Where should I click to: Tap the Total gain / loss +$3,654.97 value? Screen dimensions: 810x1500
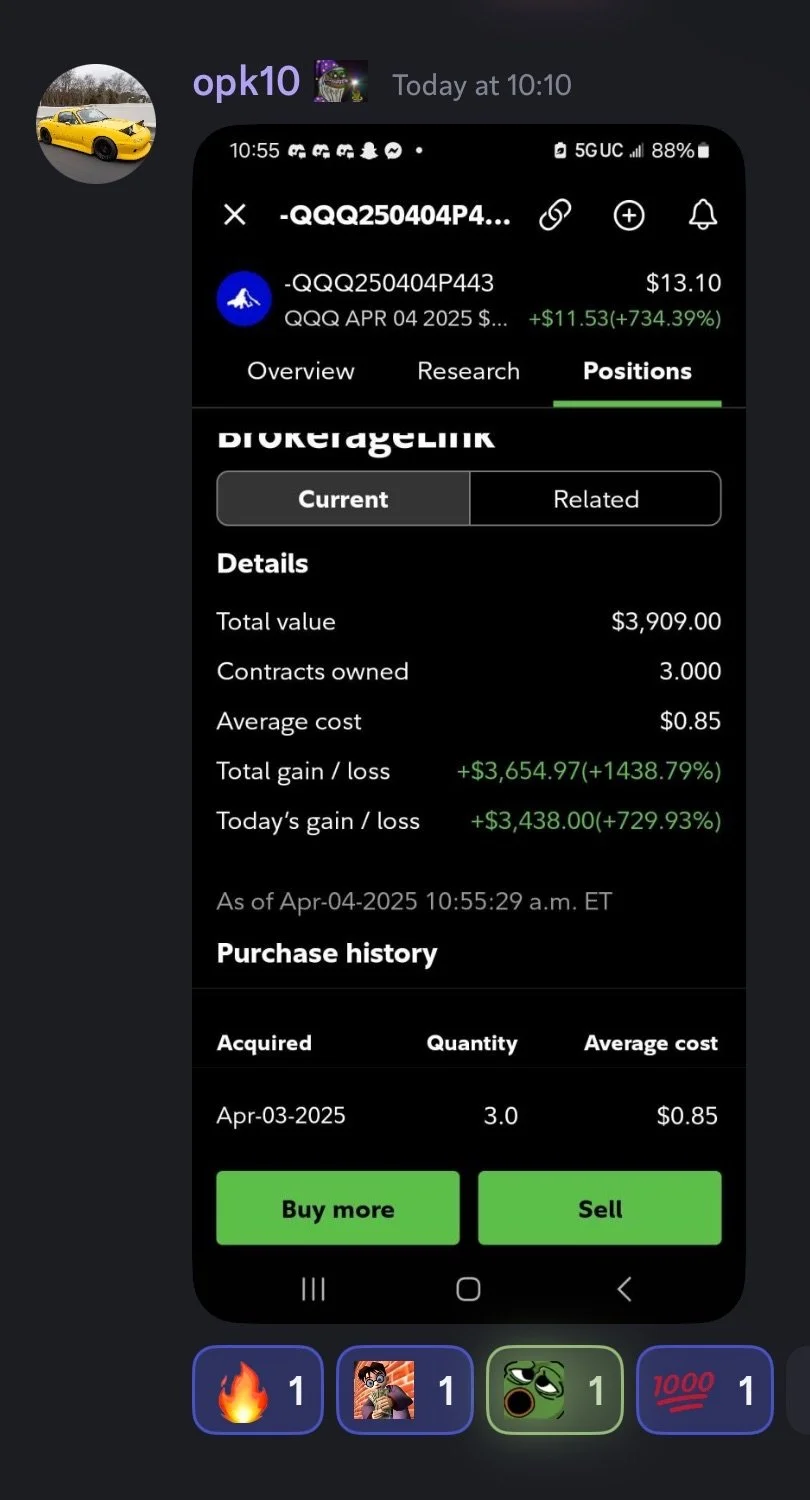pyautogui.click(x=589, y=771)
